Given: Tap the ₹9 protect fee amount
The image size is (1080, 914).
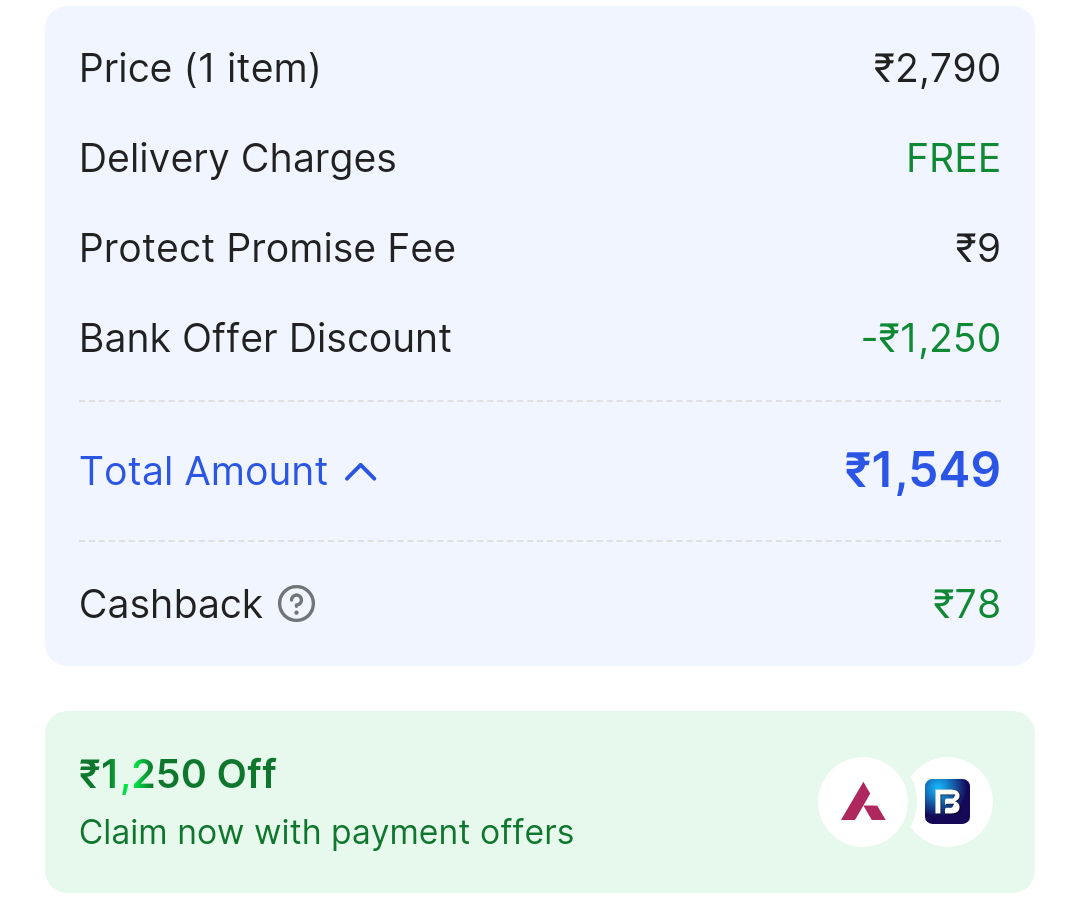Looking at the screenshot, I should click(977, 248).
